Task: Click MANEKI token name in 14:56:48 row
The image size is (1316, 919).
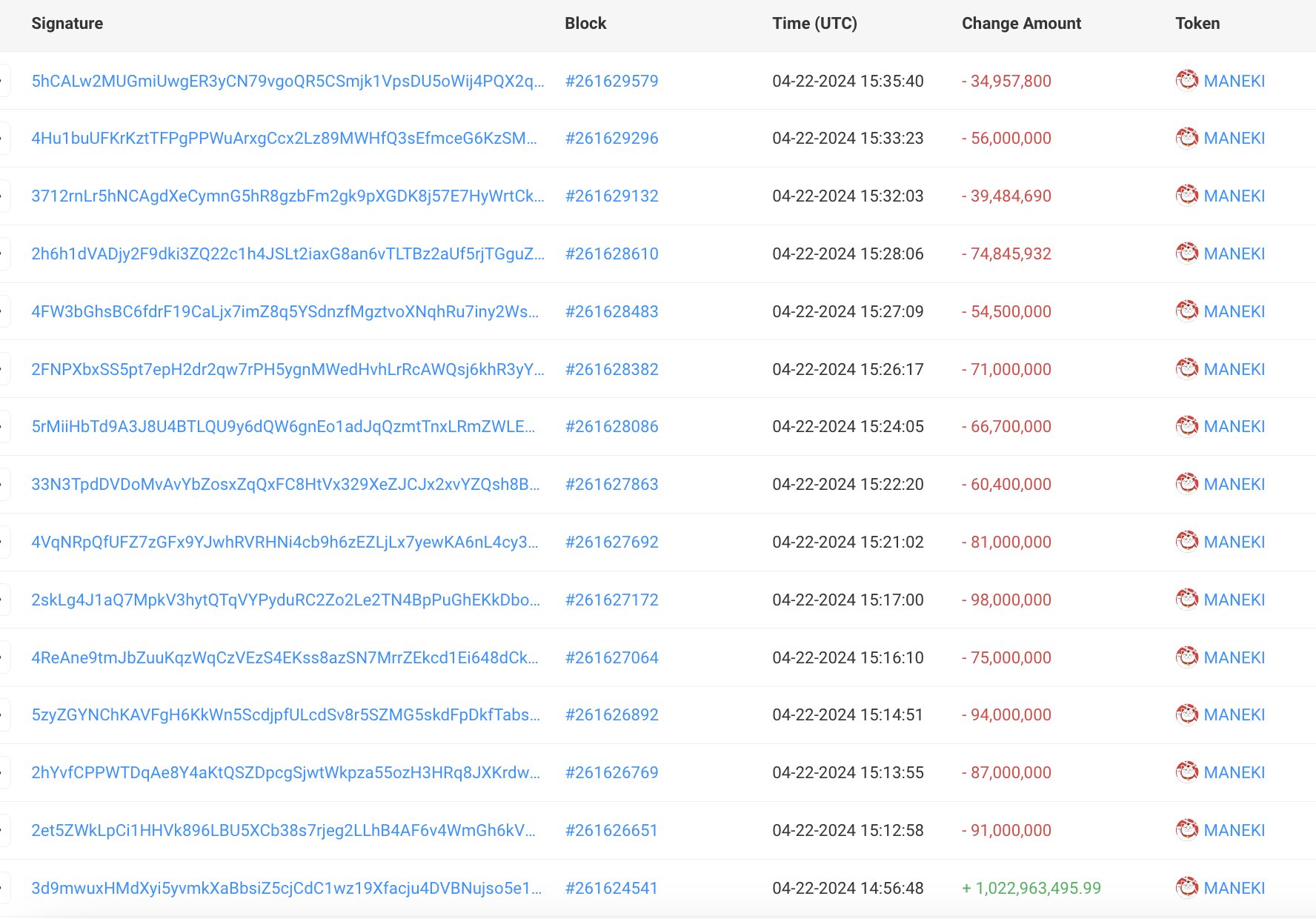Action: coord(1234,888)
